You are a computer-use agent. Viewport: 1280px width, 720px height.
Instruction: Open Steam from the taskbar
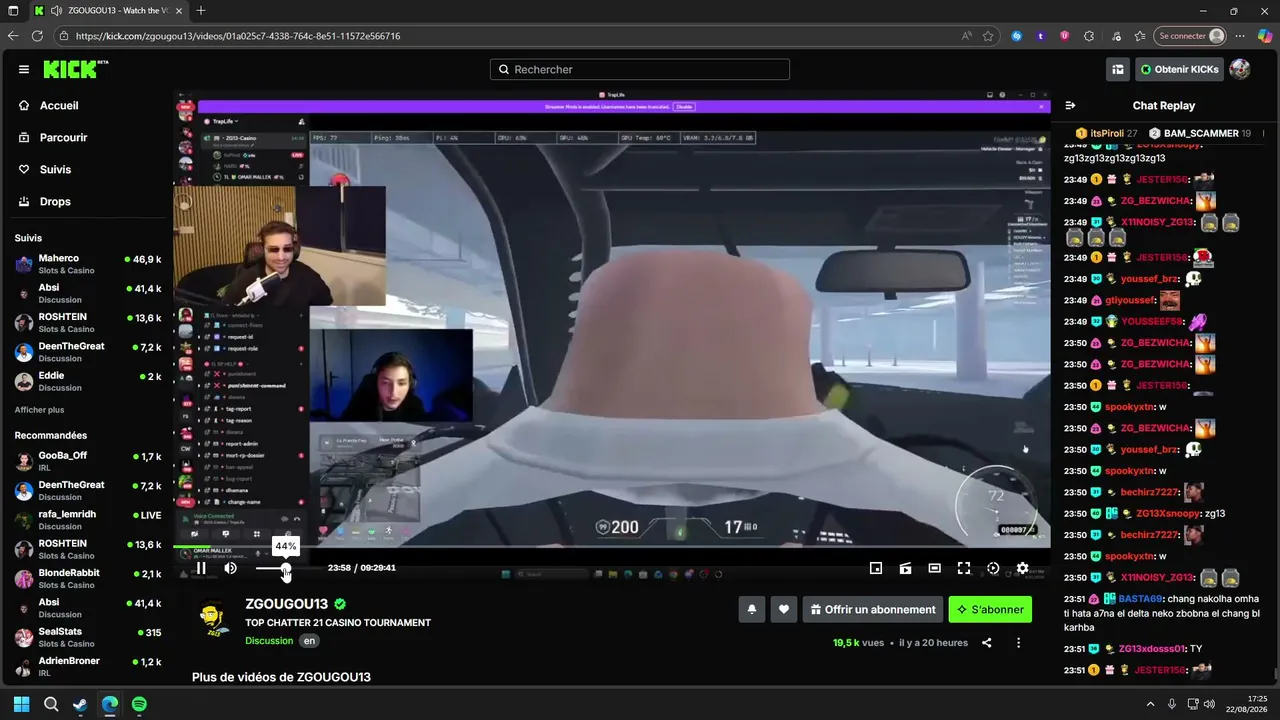[80, 704]
